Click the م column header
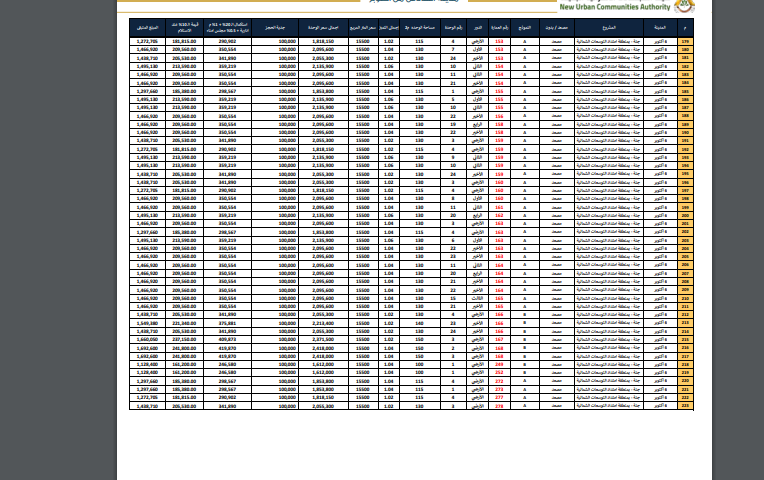Image resolution: width=764 pixels, height=480 pixels. pos(685,28)
